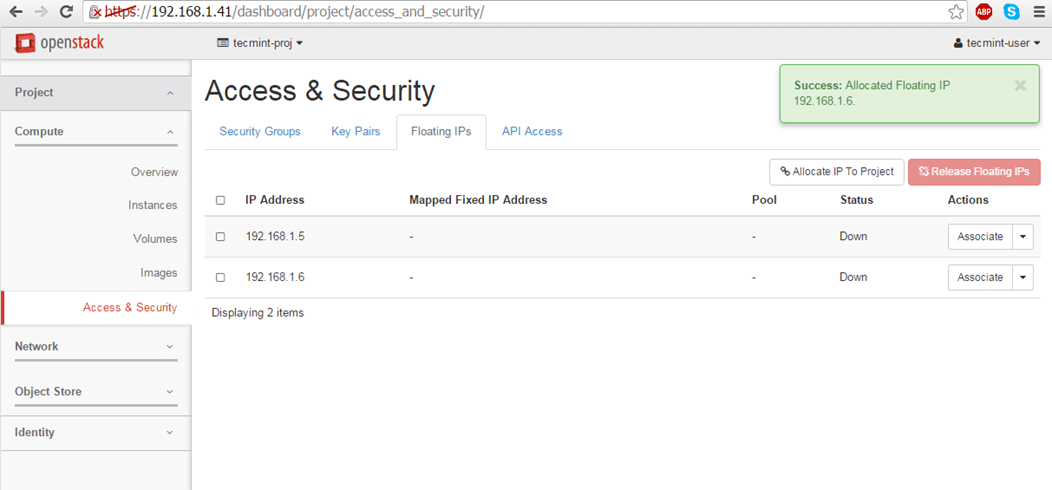Expand actions dropdown arrow for 192.168.1.5

click(1023, 237)
